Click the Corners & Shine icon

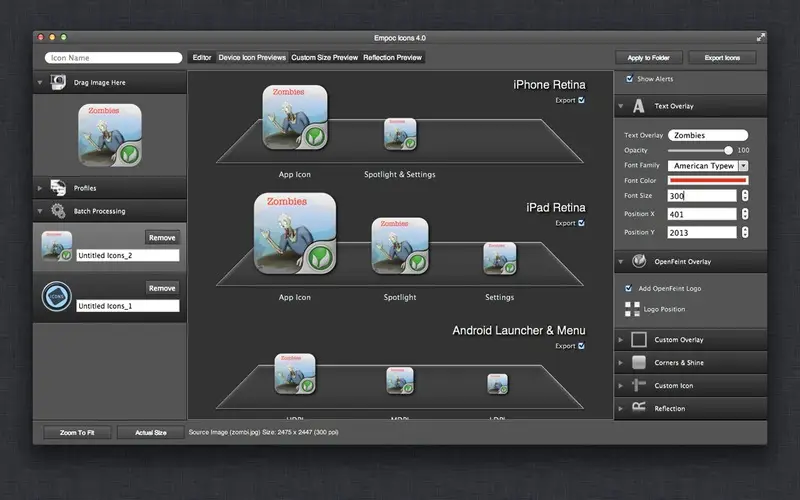639,362
